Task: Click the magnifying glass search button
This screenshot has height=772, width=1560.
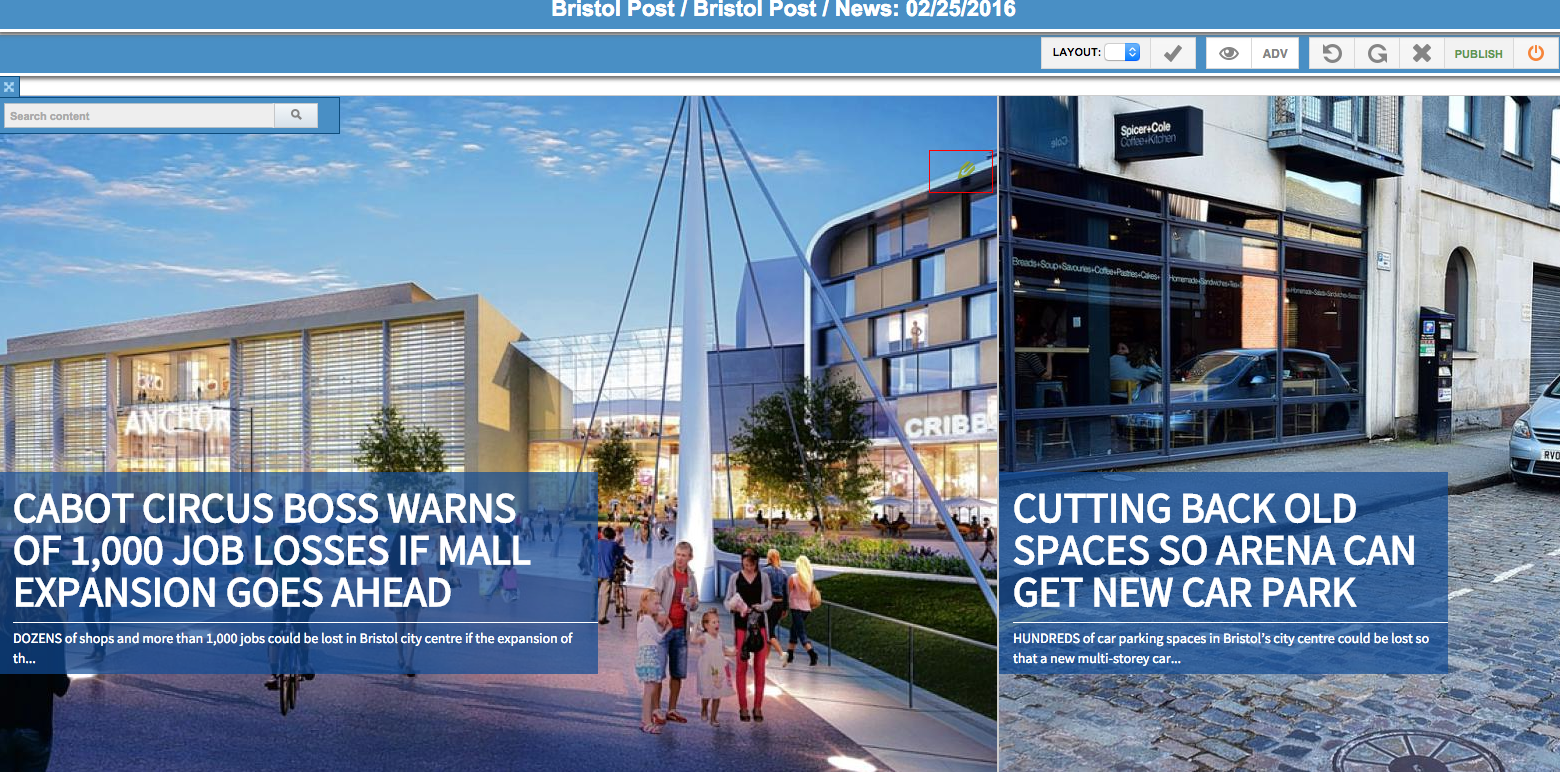Action: (x=296, y=116)
